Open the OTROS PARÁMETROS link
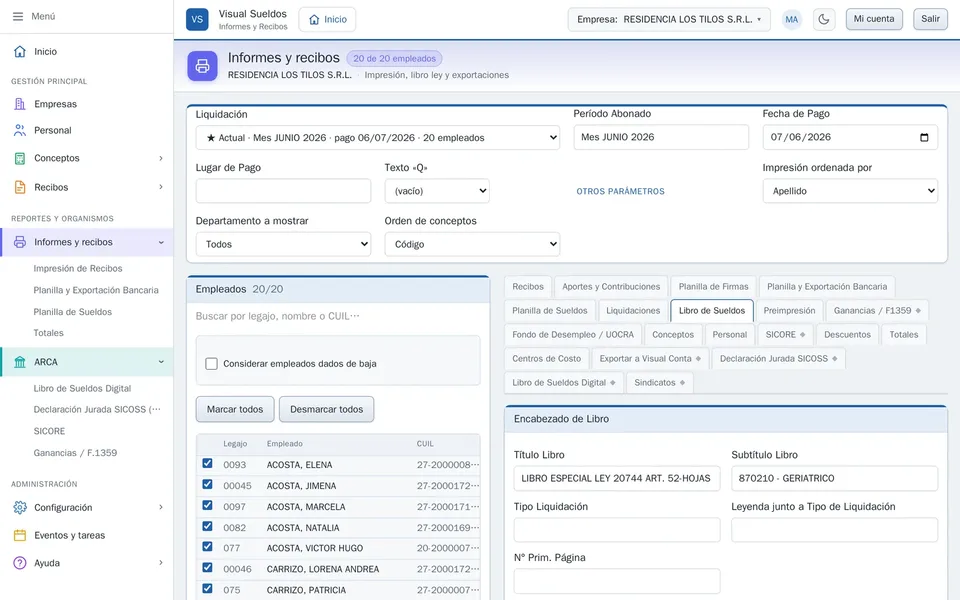This screenshot has width=960, height=600. click(x=620, y=191)
